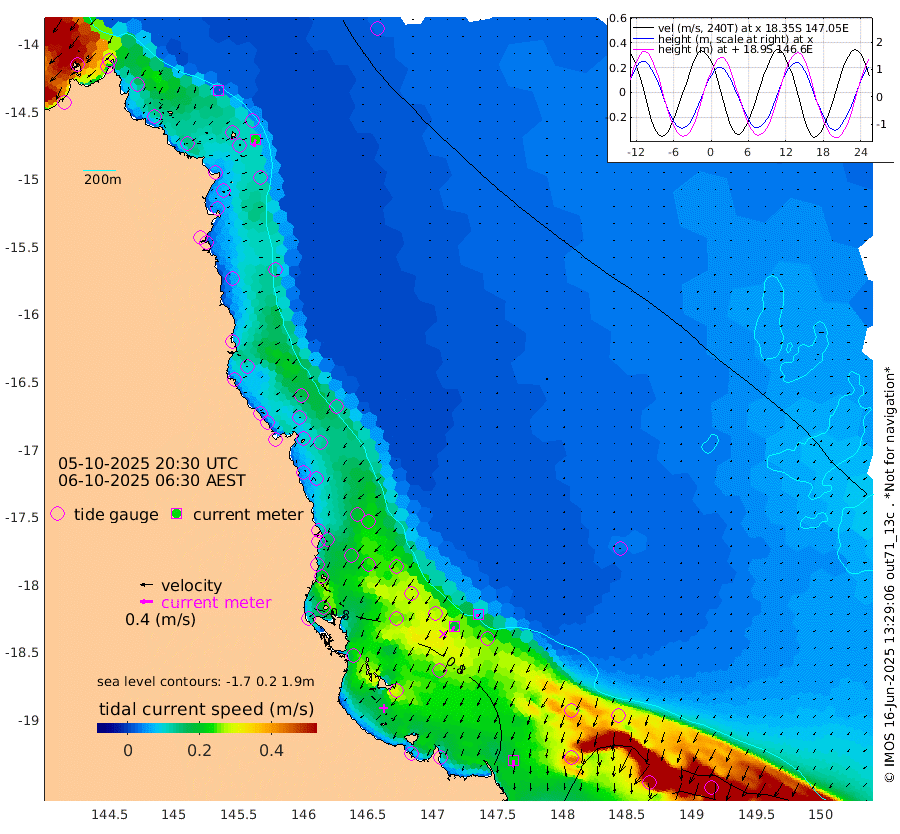
Task: Click the latitude axis label '-16'
Action: [28, 315]
